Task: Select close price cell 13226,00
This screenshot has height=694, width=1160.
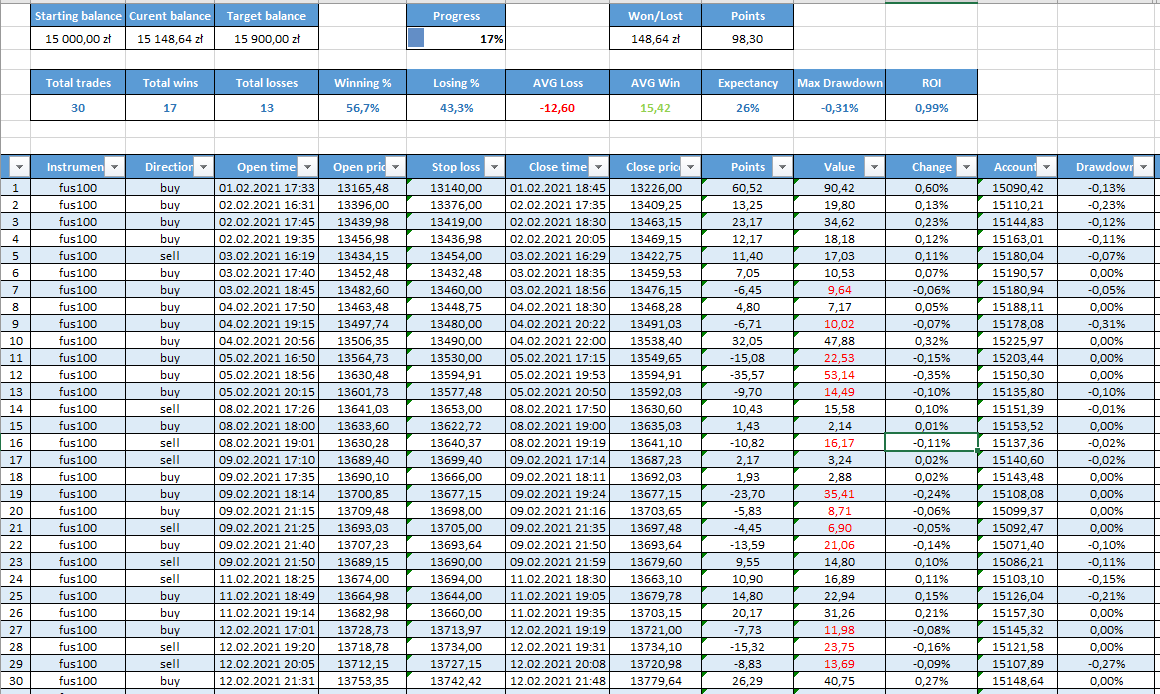Action: 655,188
